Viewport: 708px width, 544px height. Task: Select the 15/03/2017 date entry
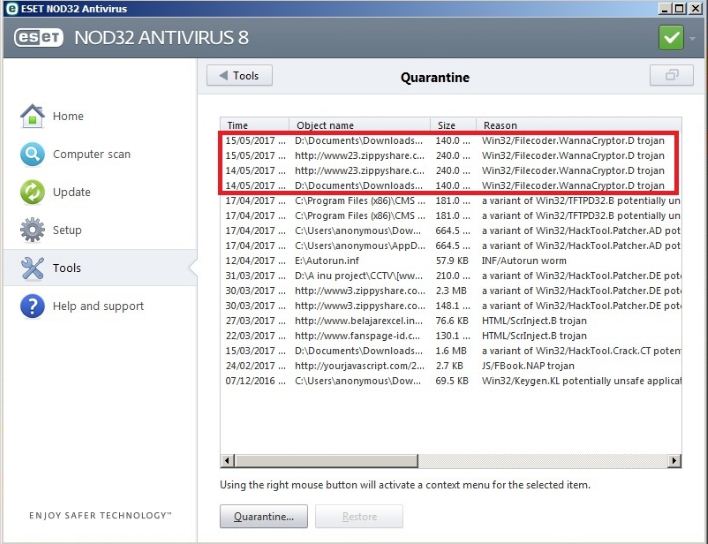click(255, 351)
